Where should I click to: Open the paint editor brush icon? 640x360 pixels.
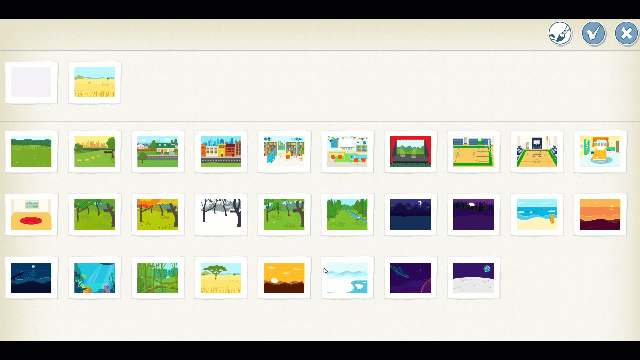point(560,33)
